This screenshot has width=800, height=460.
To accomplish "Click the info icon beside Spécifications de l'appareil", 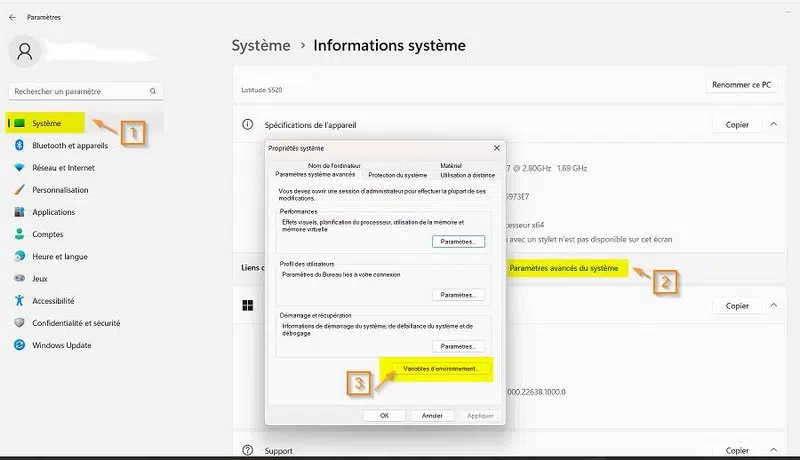I will tap(247, 124).
